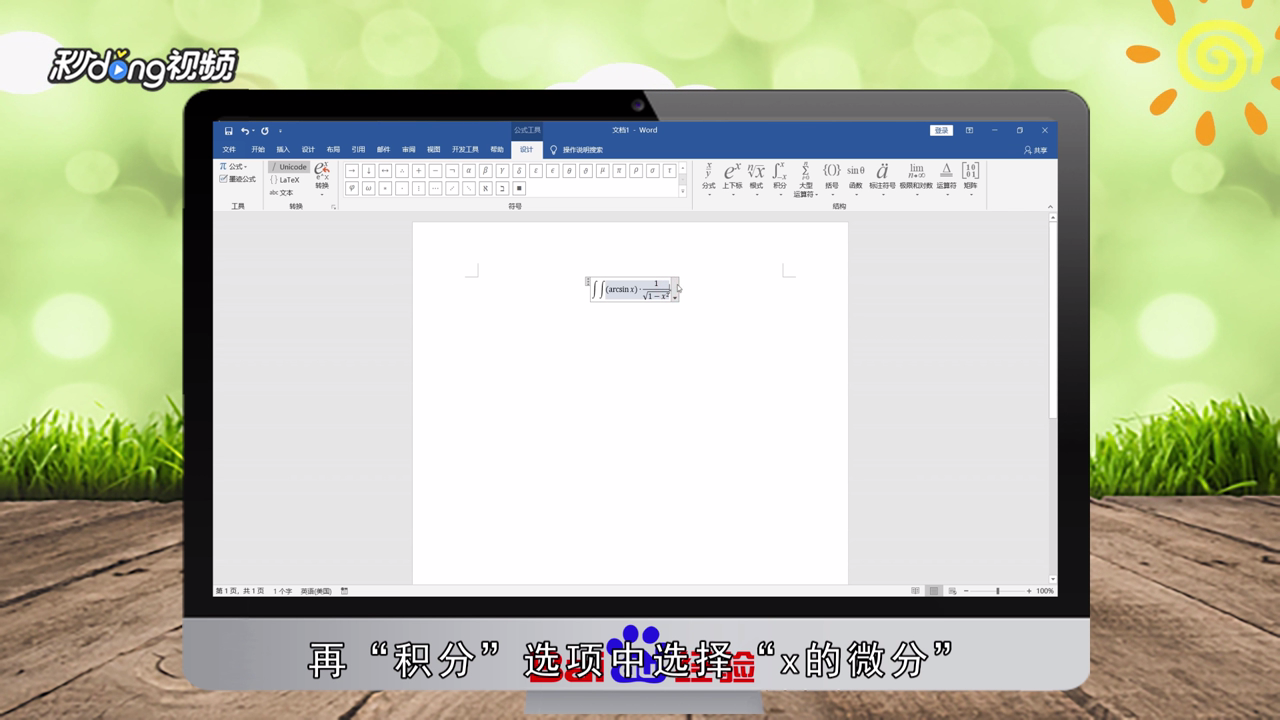Switch to the 布局 Layout tab
Viewport: 1280px width, 720px height.
(333, 150)
